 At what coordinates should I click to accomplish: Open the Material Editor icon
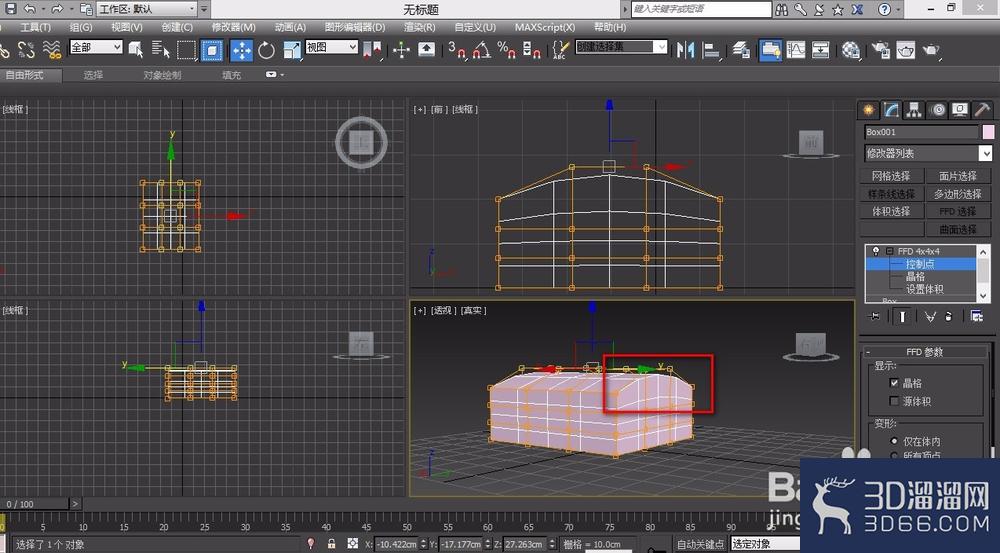(x=851, y=50)
